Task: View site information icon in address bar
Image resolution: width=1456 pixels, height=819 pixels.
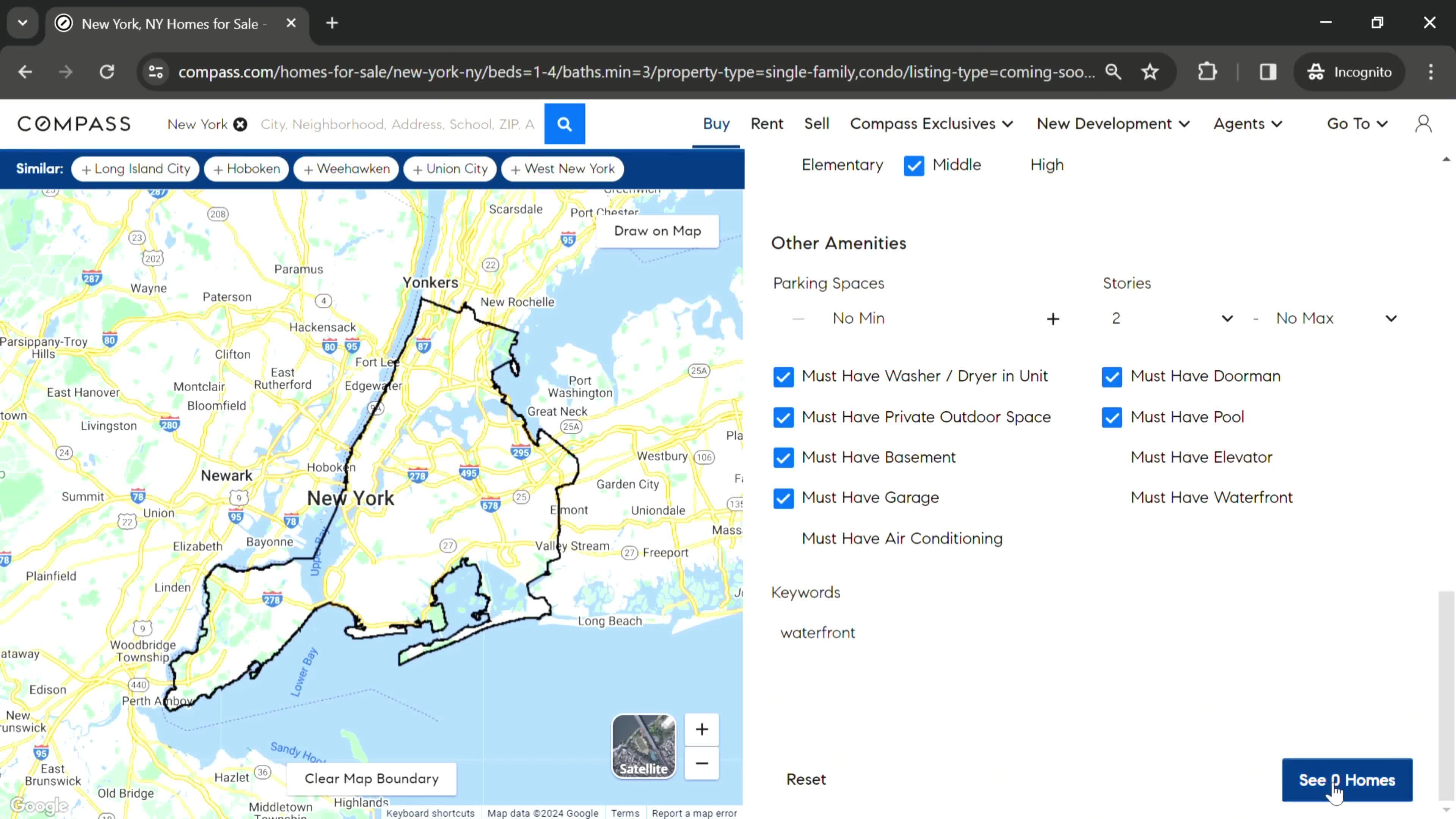Action: (x=156, y=72)
